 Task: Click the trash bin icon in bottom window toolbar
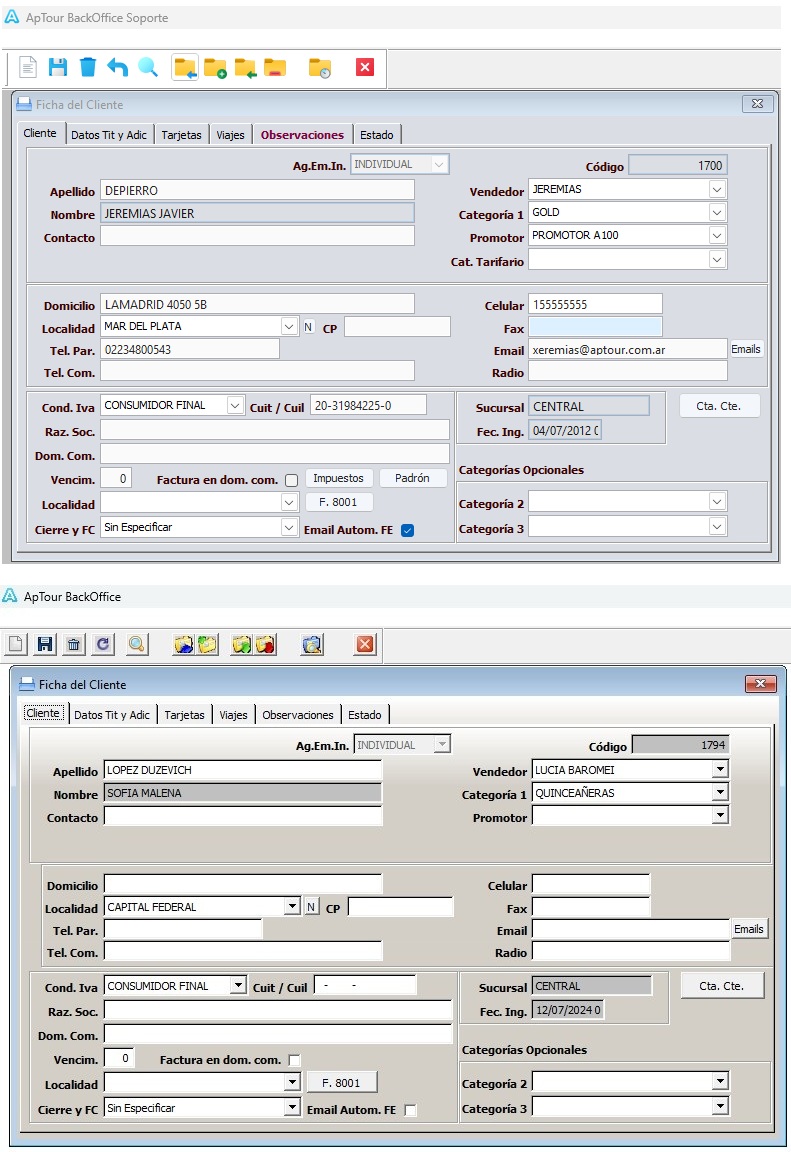73,644
